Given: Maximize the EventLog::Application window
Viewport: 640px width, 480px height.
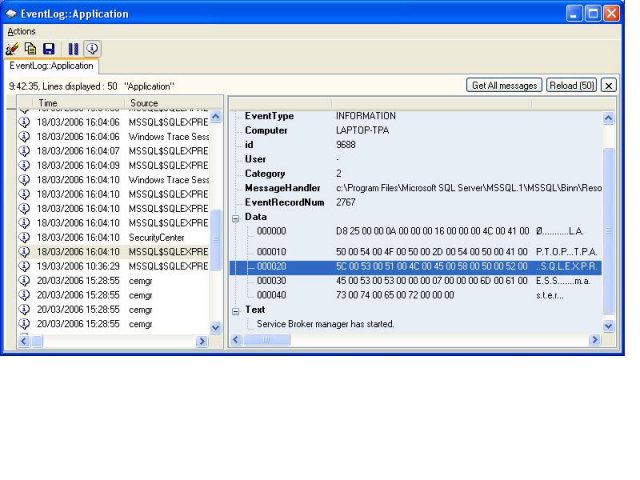Looking at the screenshot, I should point(593,13).
